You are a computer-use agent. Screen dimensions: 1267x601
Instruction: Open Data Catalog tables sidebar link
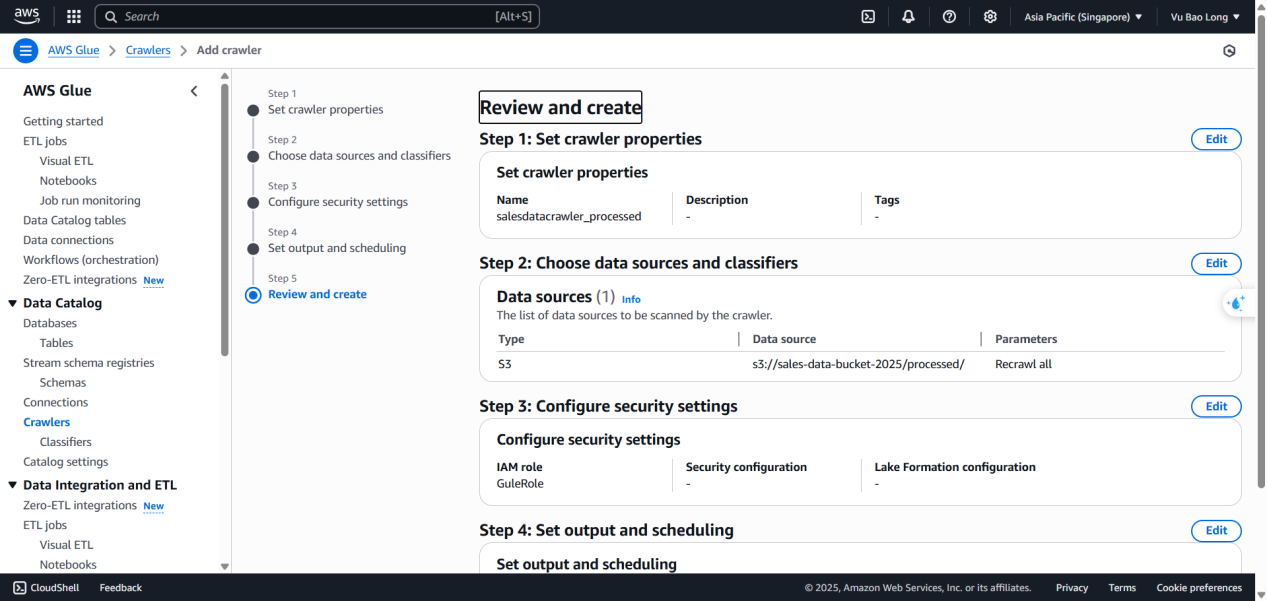[x=75, y=220]
